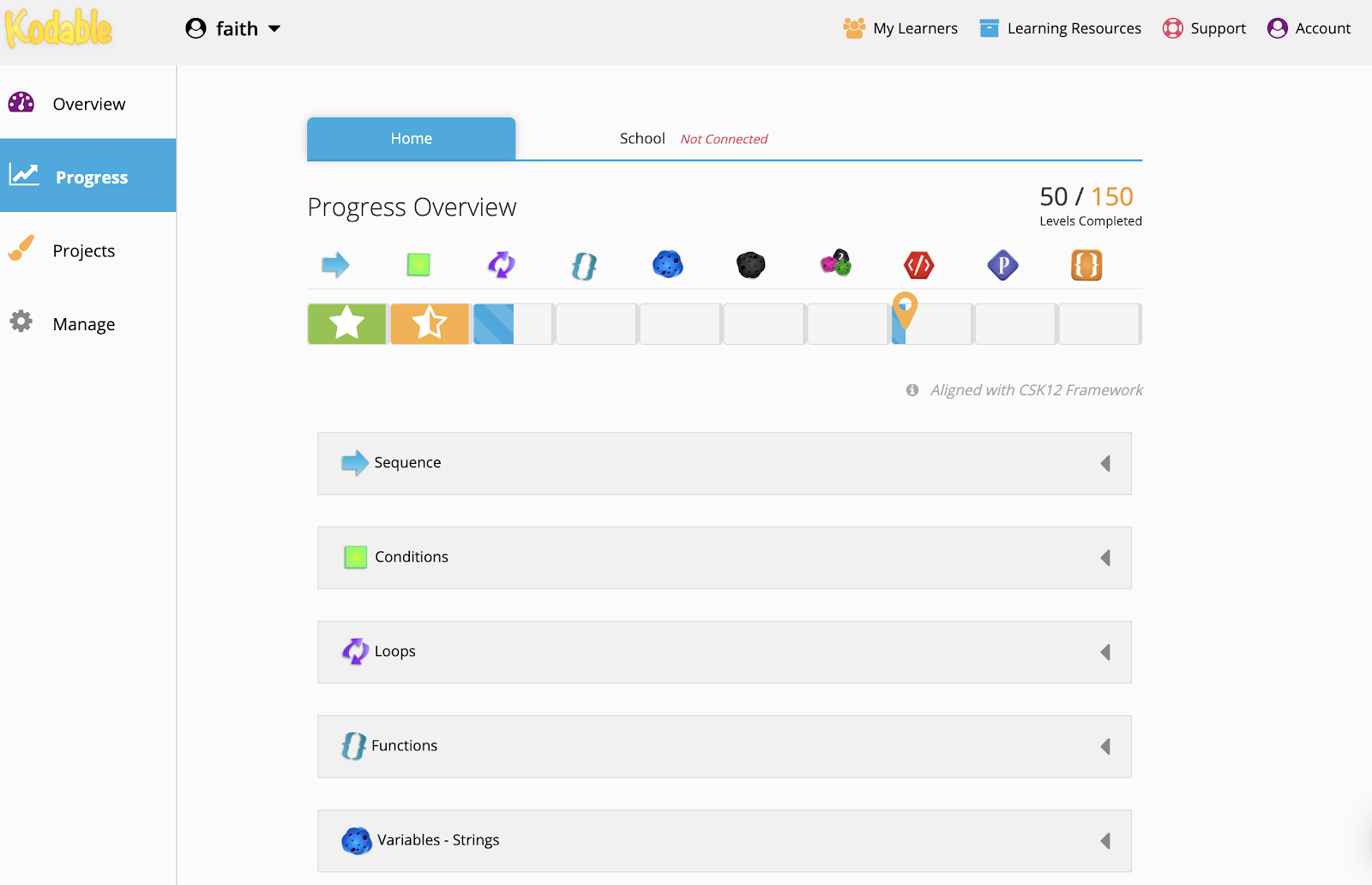Viewport: 1372px width, 885px height.
Task: Click the faith user avatar icon
Action: (196, 28)
